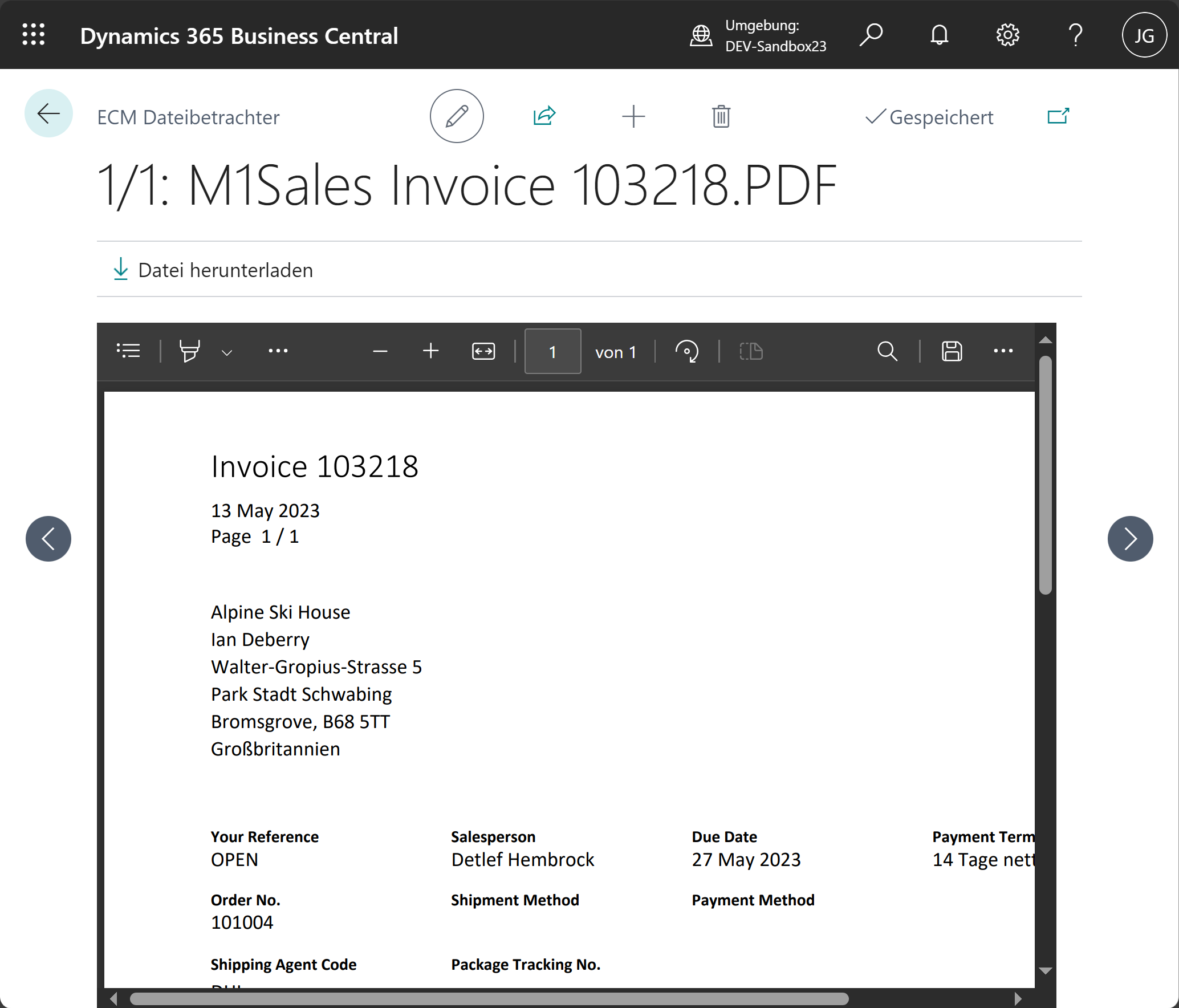The height and width of the screenshot is (1008, 1179).
Task: Zoom out the PDF with minus
Action: [380, 351]
